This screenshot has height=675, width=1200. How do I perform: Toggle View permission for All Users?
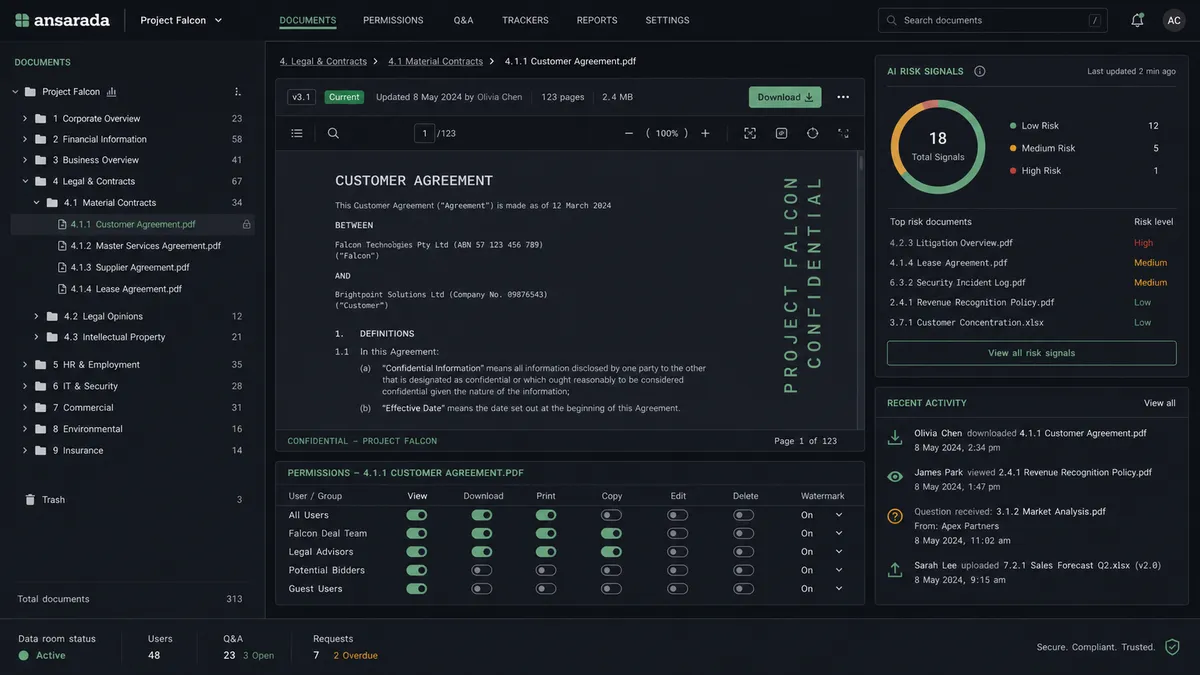coord(416,515)
